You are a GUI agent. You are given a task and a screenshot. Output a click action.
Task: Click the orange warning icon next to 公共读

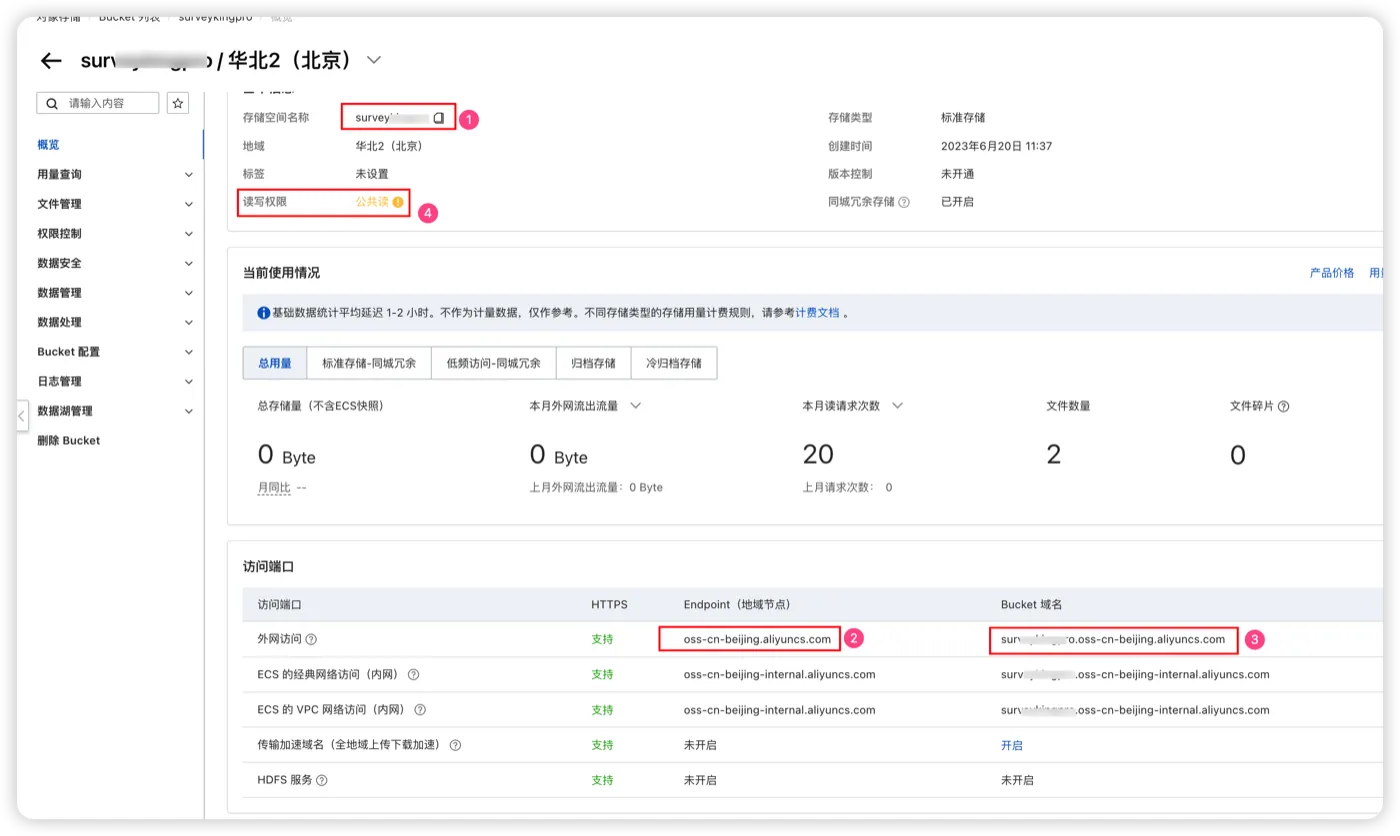[398, 202]
